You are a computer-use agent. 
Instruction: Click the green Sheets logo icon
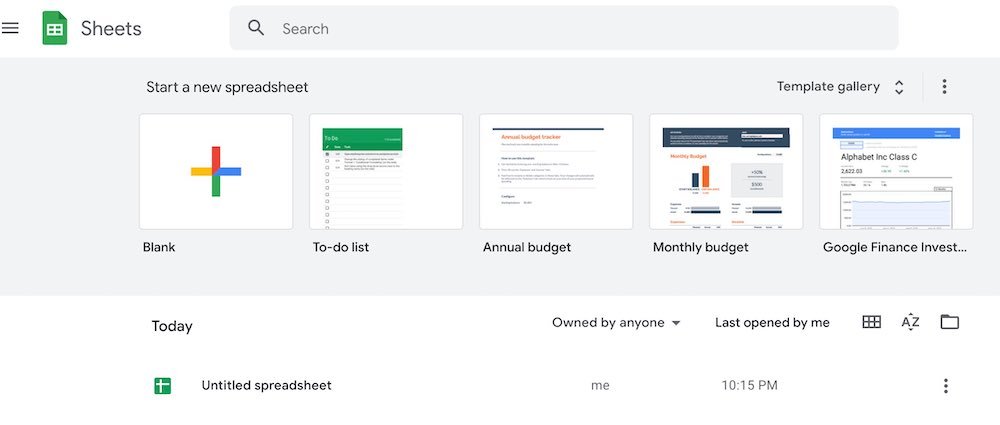coord(55,28)
